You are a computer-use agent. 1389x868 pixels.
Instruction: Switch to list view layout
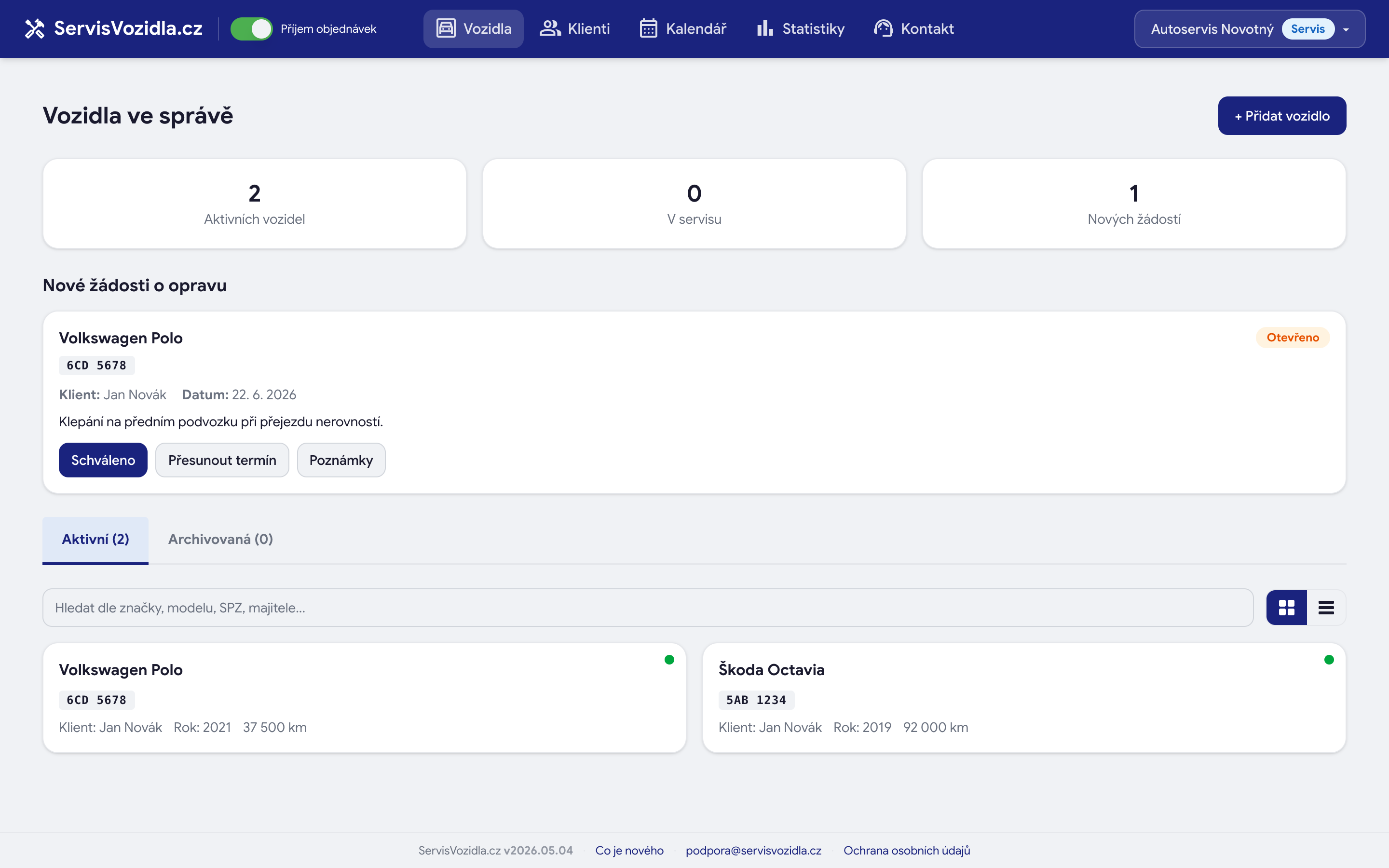pyautogui.click(x=1326, y=608)
